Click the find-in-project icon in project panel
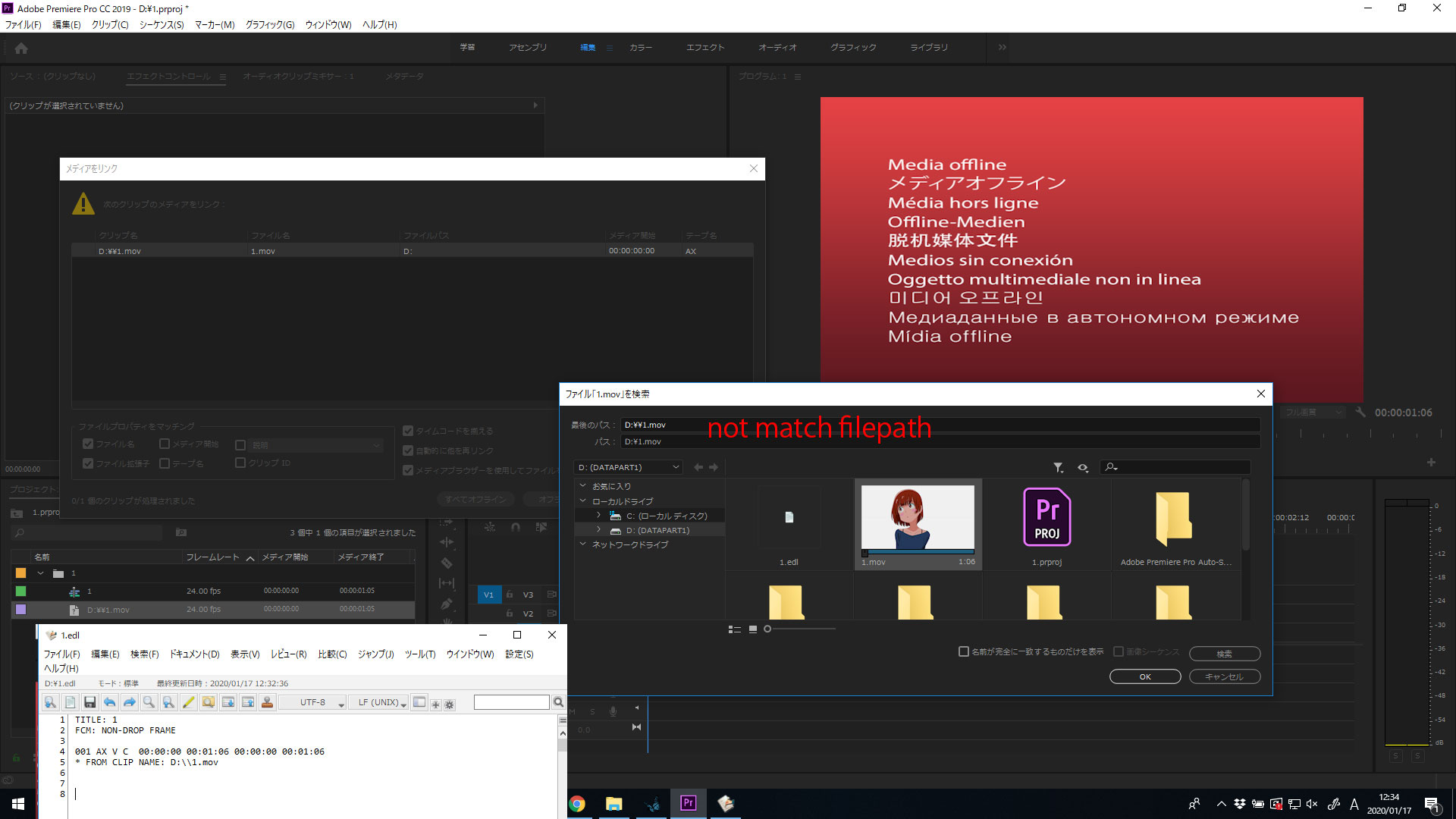The width and height of the screenshot is (1456, 819). 181,532
